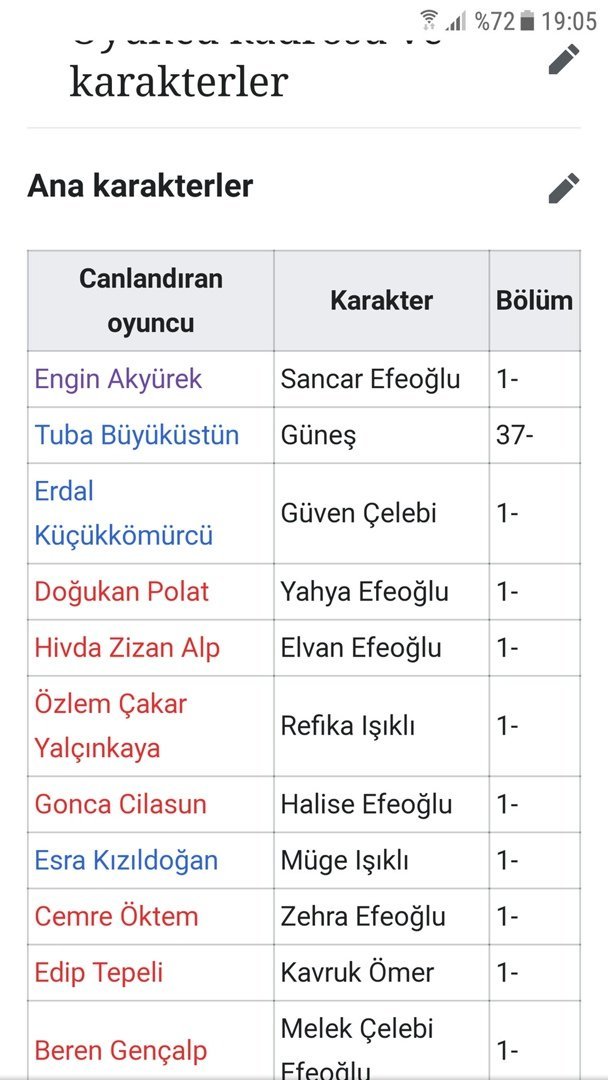Open Doğukan Polat actor page
608x1080 pixels.
(x=122, y=591)
